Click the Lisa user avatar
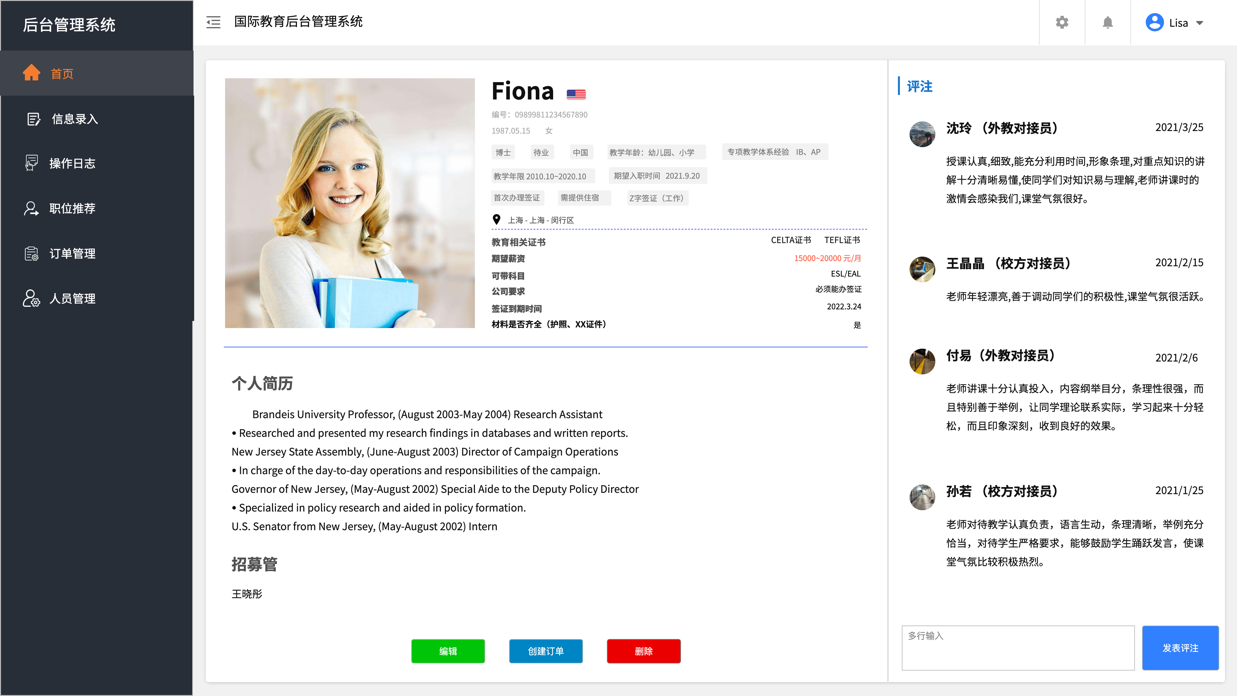Viewport: 1237px width, 696px height. click(x=1154, y=22)
